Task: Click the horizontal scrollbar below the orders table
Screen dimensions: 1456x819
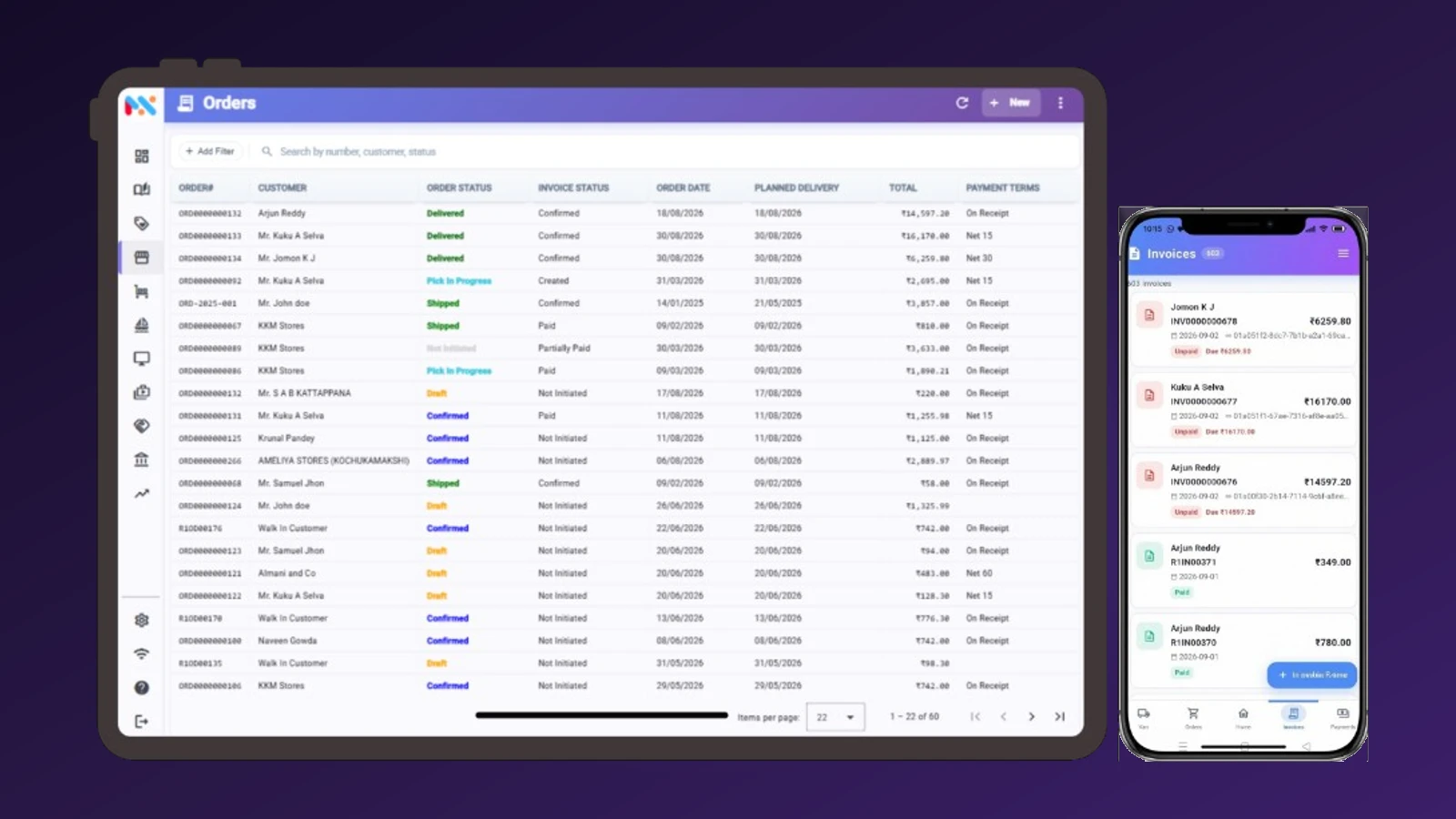Action: point(602,715)
